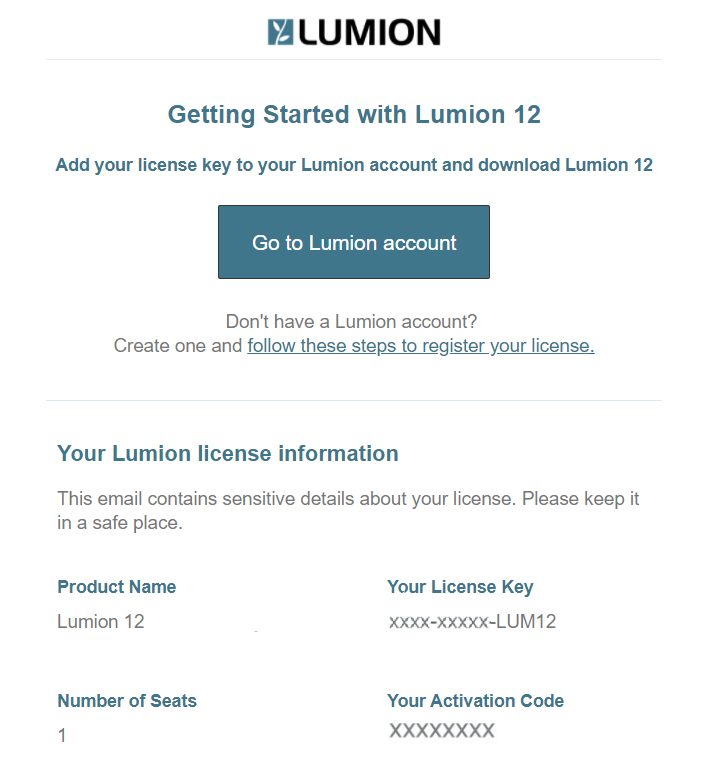Click the Product Name label
The height and width of the screenshot is (775, 711).
(117, 587)
